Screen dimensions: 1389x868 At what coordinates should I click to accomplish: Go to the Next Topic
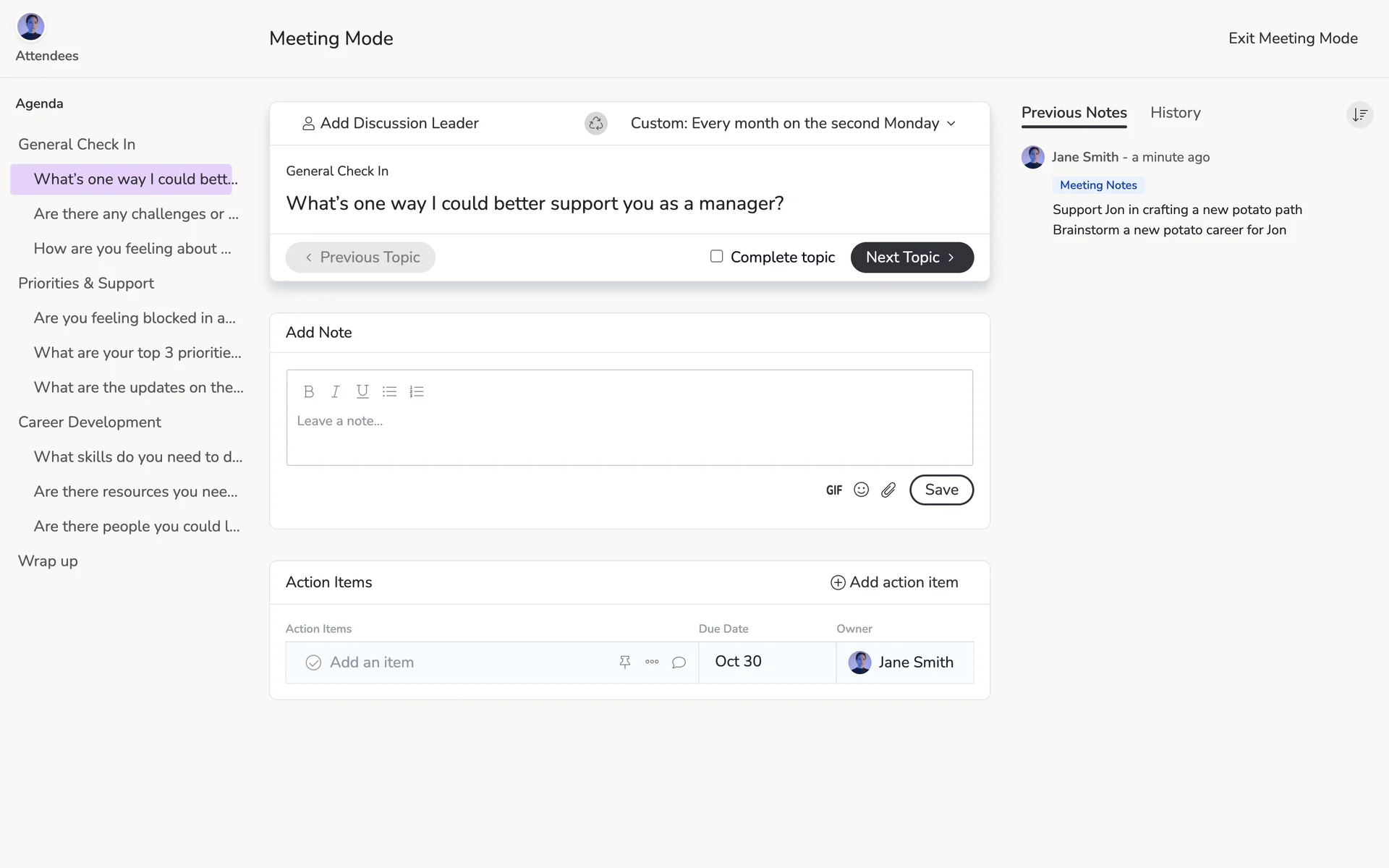[912, 258]
